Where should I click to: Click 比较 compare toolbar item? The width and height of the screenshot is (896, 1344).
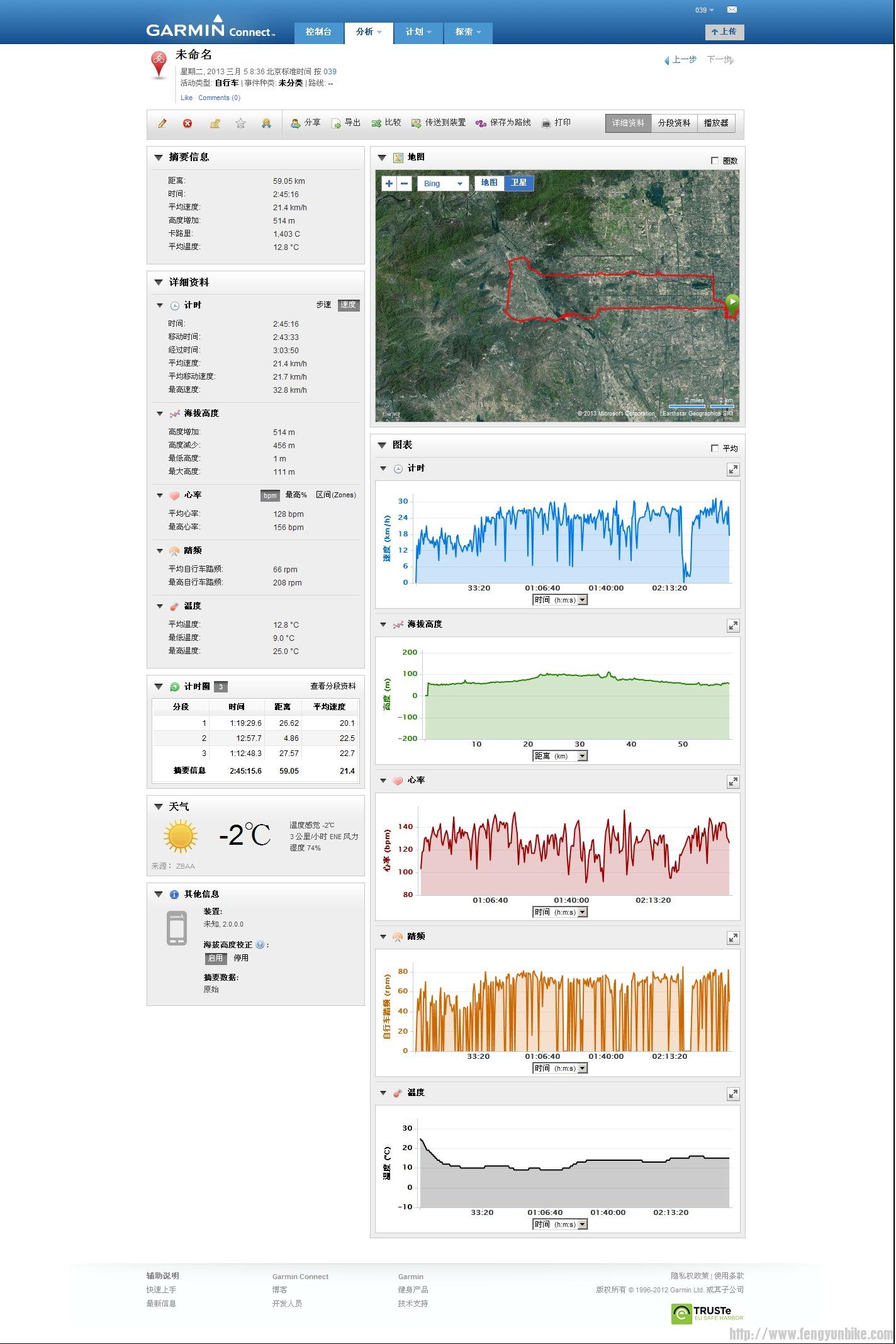pyautogui.click(x=386, y=123)
